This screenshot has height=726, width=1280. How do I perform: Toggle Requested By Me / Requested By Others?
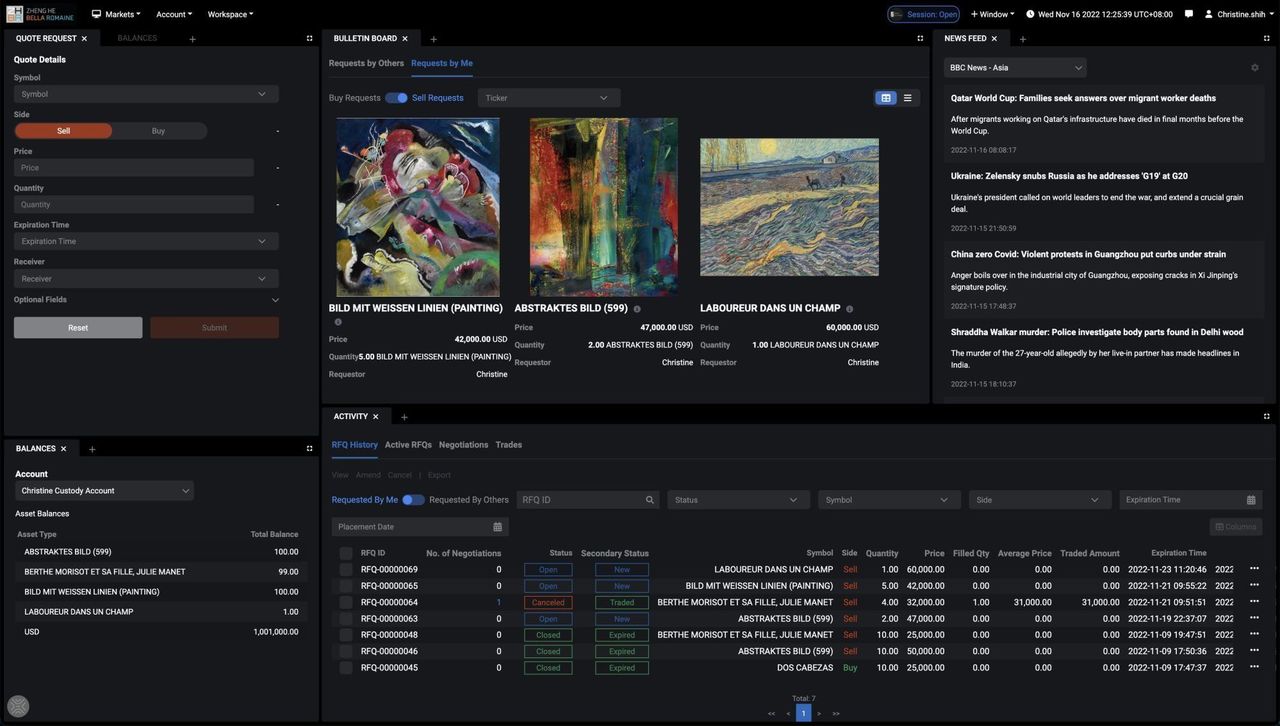point(413,500)
